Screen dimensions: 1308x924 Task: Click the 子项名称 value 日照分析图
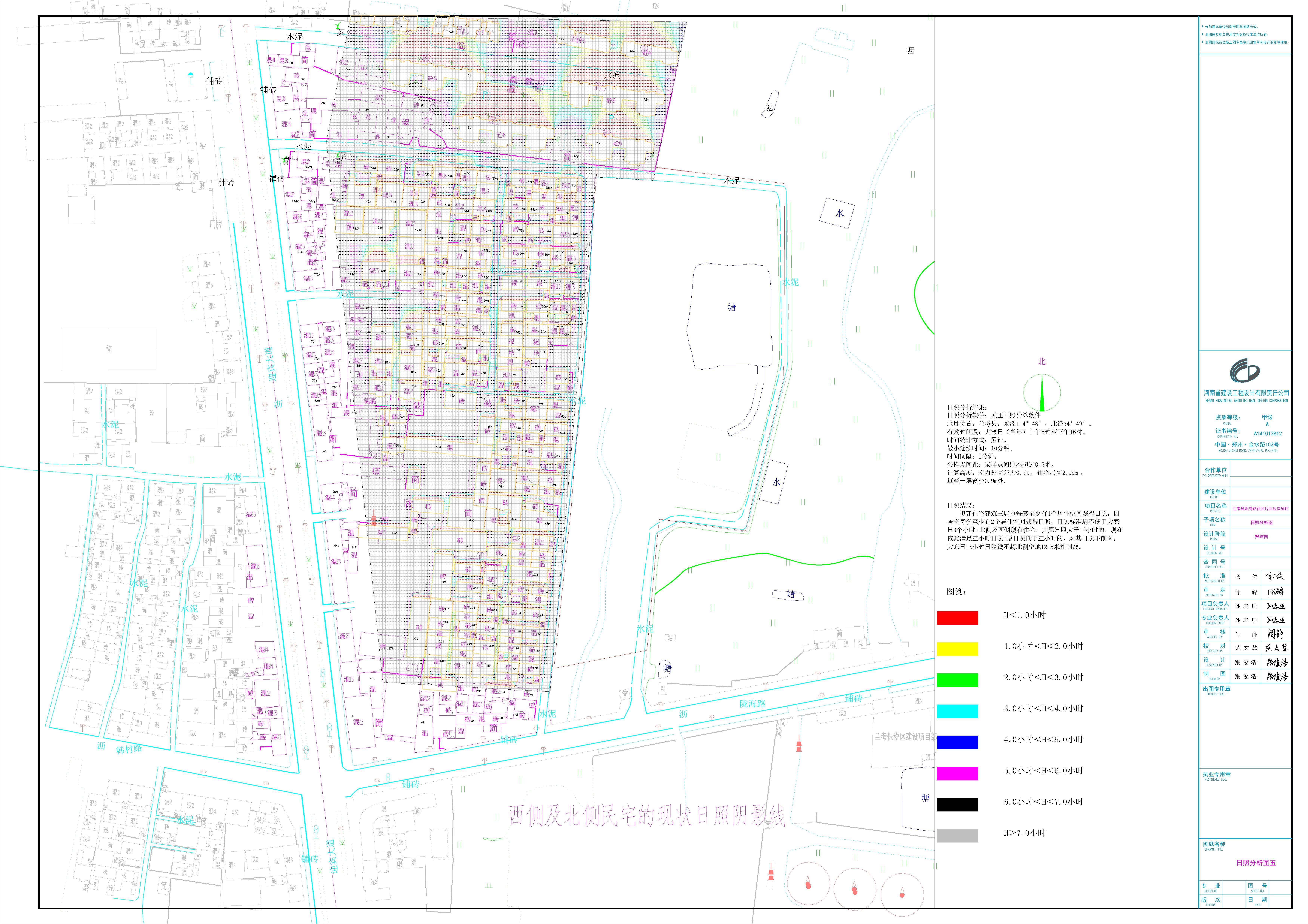(x=1261, y=522)
